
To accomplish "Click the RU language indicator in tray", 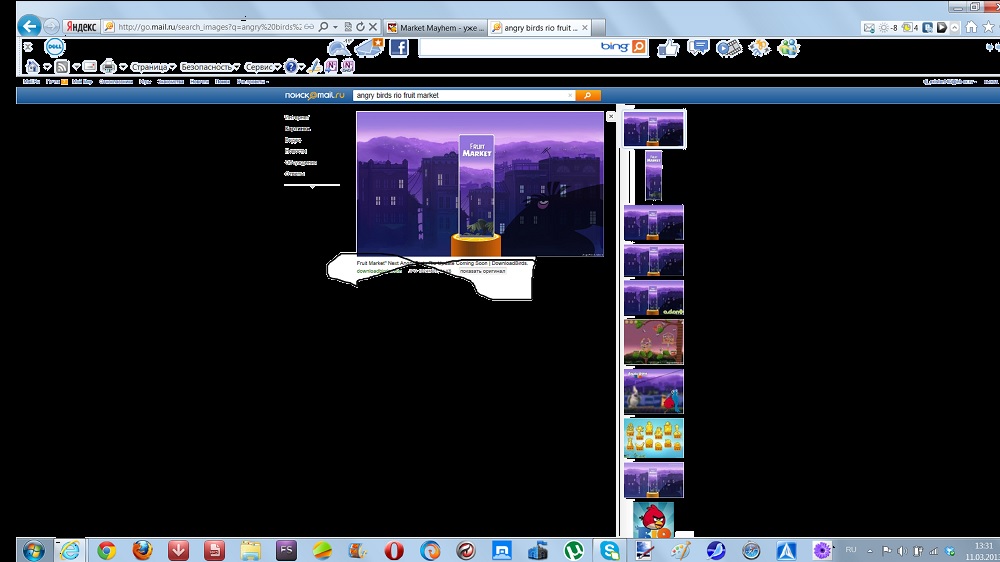I will [x=851, y=550].
